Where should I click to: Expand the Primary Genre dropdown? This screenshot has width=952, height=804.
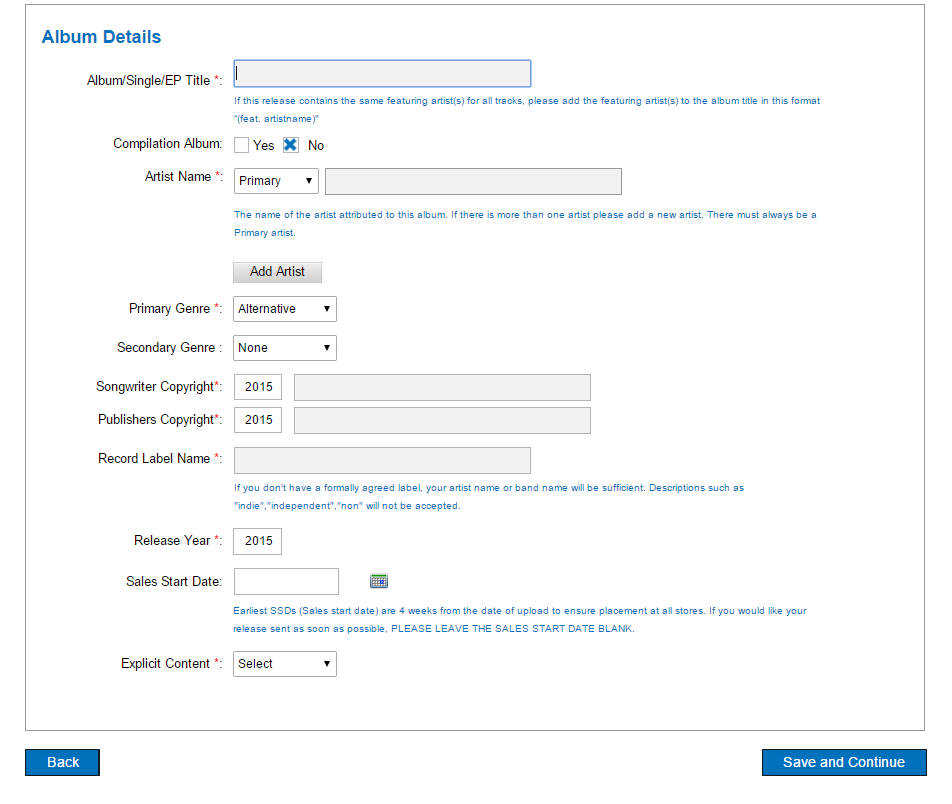[285, 309]
